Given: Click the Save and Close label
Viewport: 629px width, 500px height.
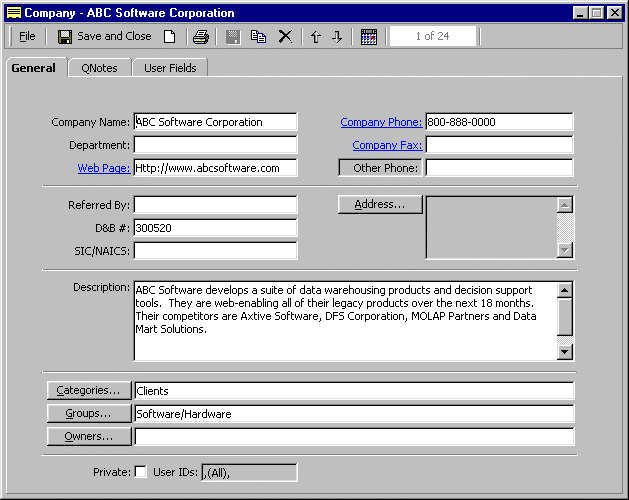Looking at the screenshot, I should (x=114, y=36).
